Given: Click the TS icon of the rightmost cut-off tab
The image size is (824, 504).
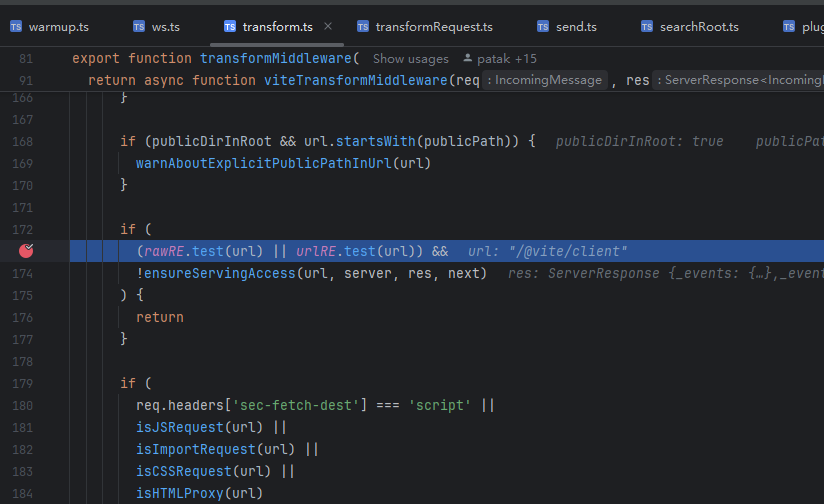Looking at the screenshot, I should click(789, 26).
